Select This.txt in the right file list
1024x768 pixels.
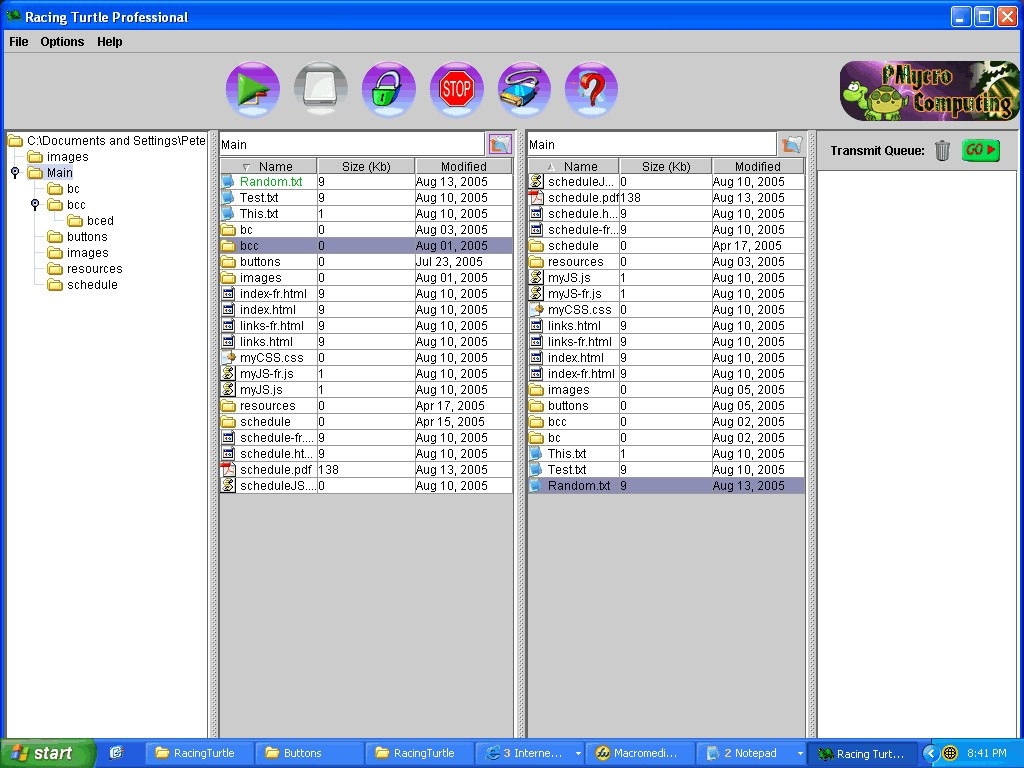point(666,453)
